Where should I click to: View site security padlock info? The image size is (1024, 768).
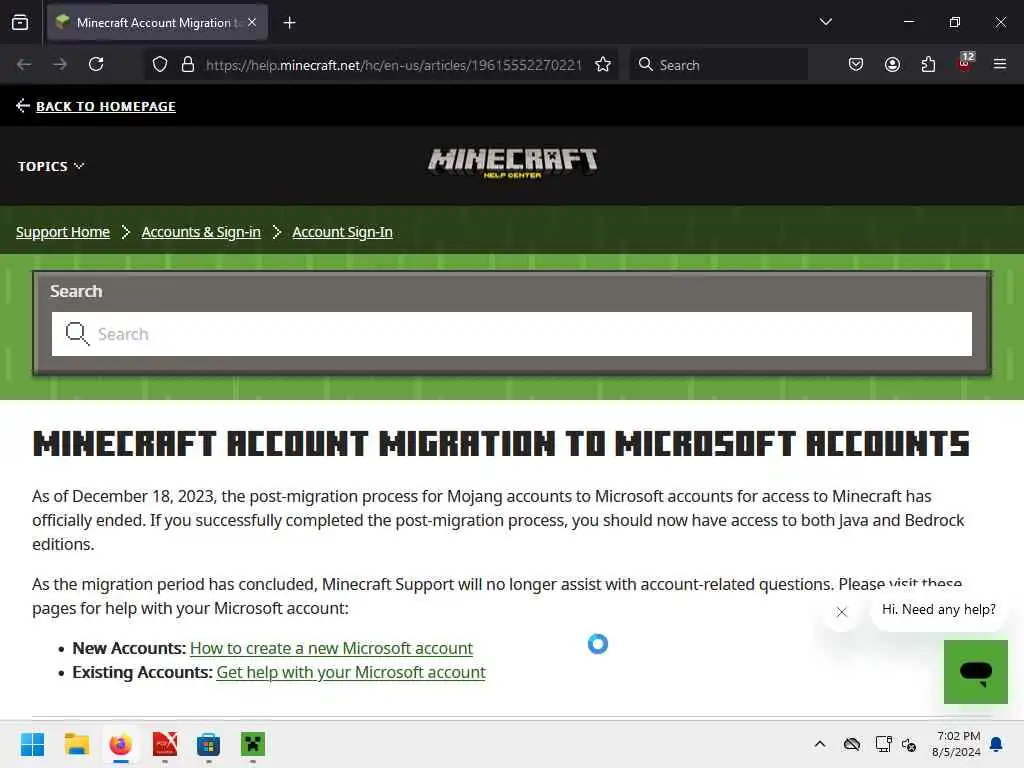click(188, 64)
